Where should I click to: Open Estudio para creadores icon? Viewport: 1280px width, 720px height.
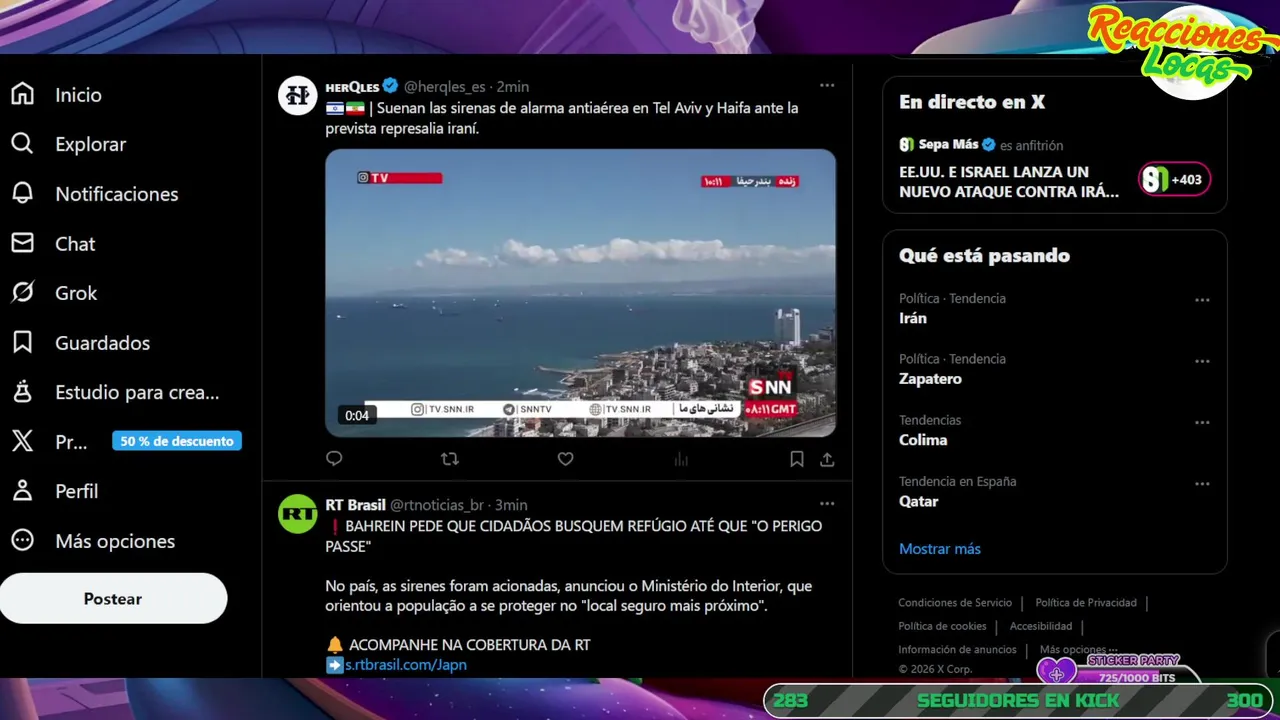pos(22,392)
